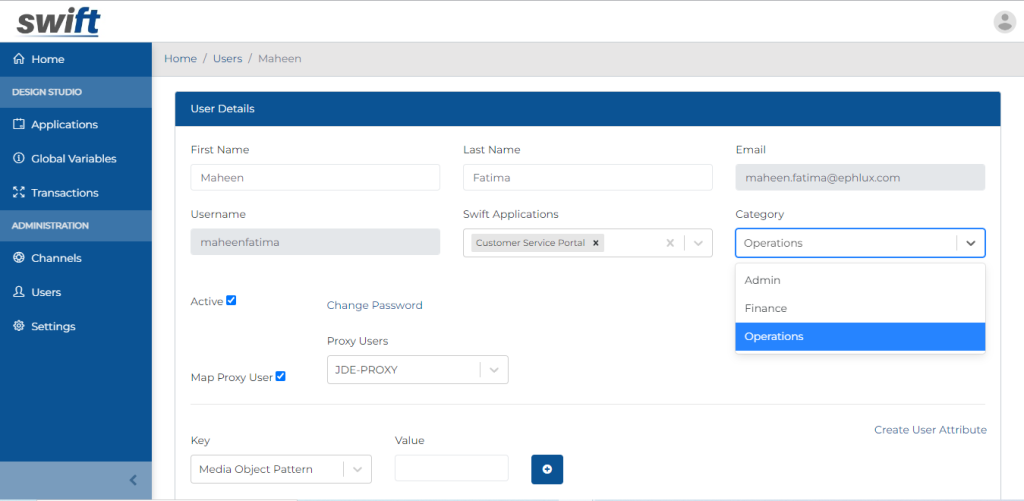This screenshot has height=501, width=1024.
Task: Open the user profile avatar icon
Action: [1004, 21]
